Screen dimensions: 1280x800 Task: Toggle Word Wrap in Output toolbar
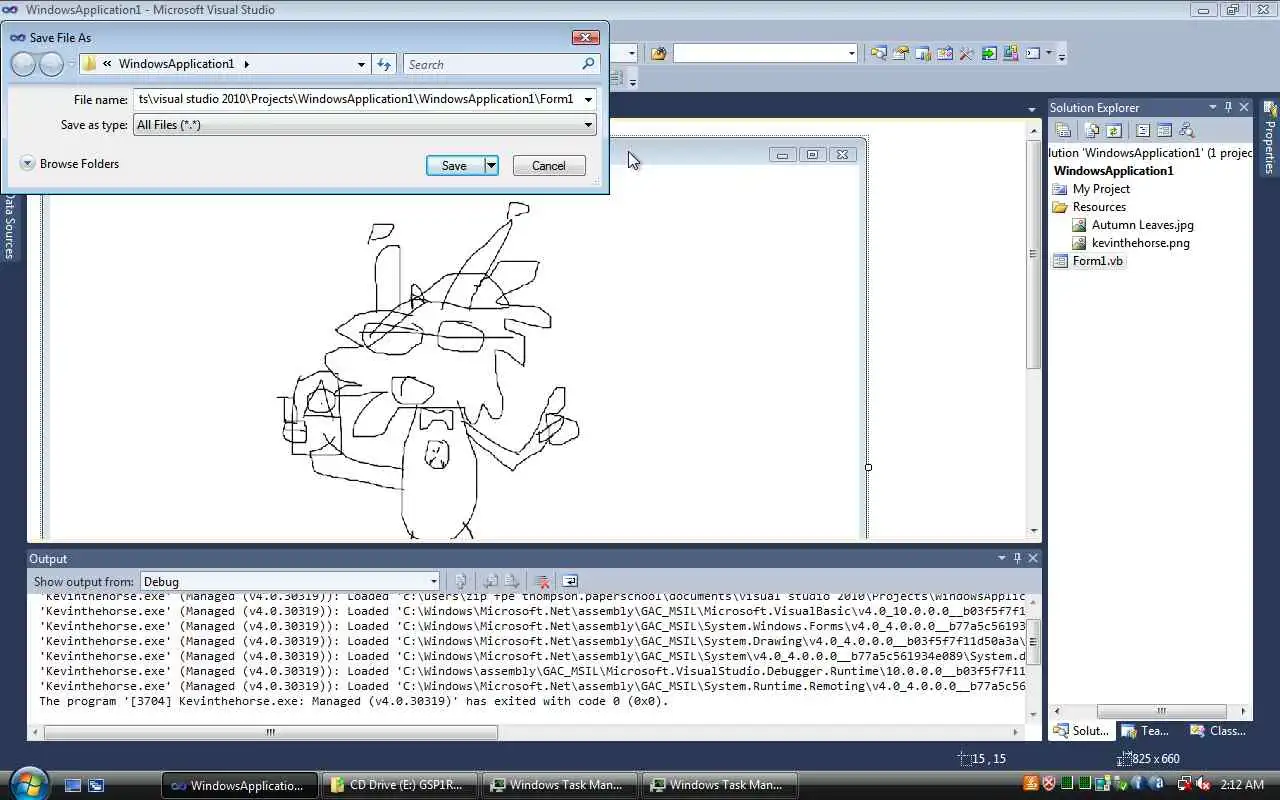tap(570, 581)
